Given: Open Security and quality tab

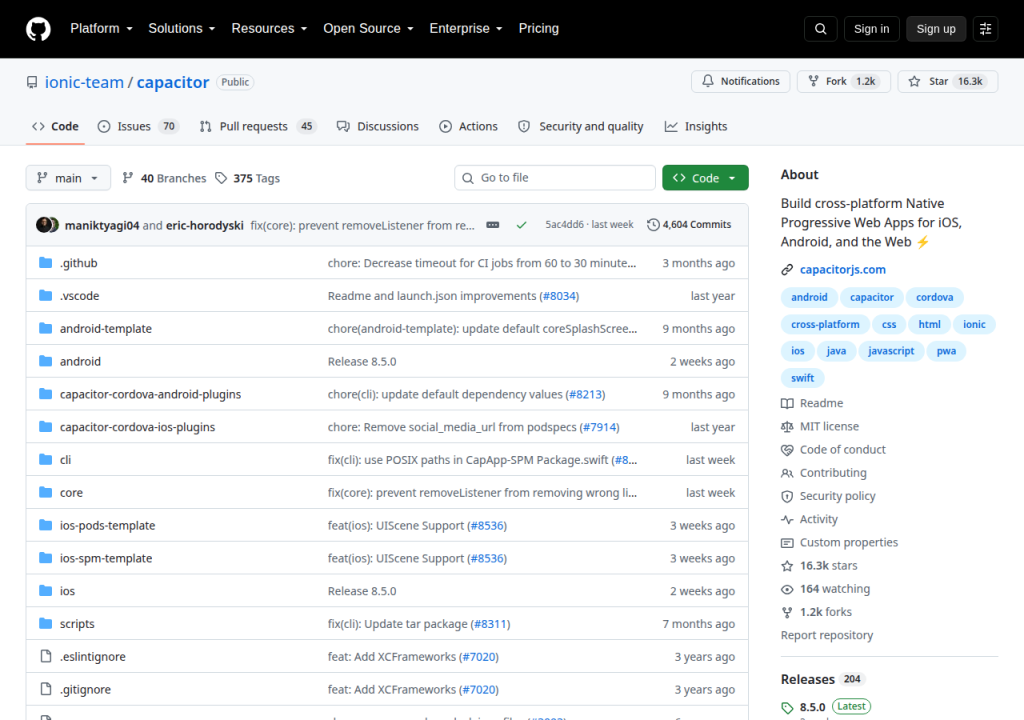Looking at the screenshot, I should tap(581, 127).
